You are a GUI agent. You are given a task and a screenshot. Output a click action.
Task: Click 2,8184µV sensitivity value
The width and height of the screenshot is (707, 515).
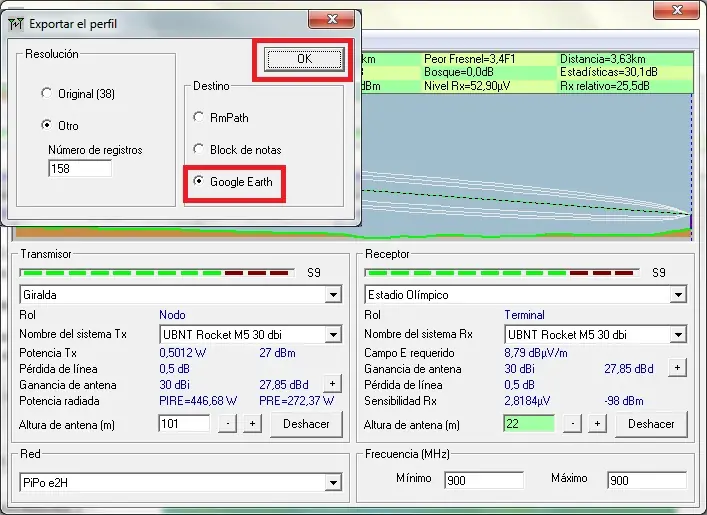[x=527, y=401]
